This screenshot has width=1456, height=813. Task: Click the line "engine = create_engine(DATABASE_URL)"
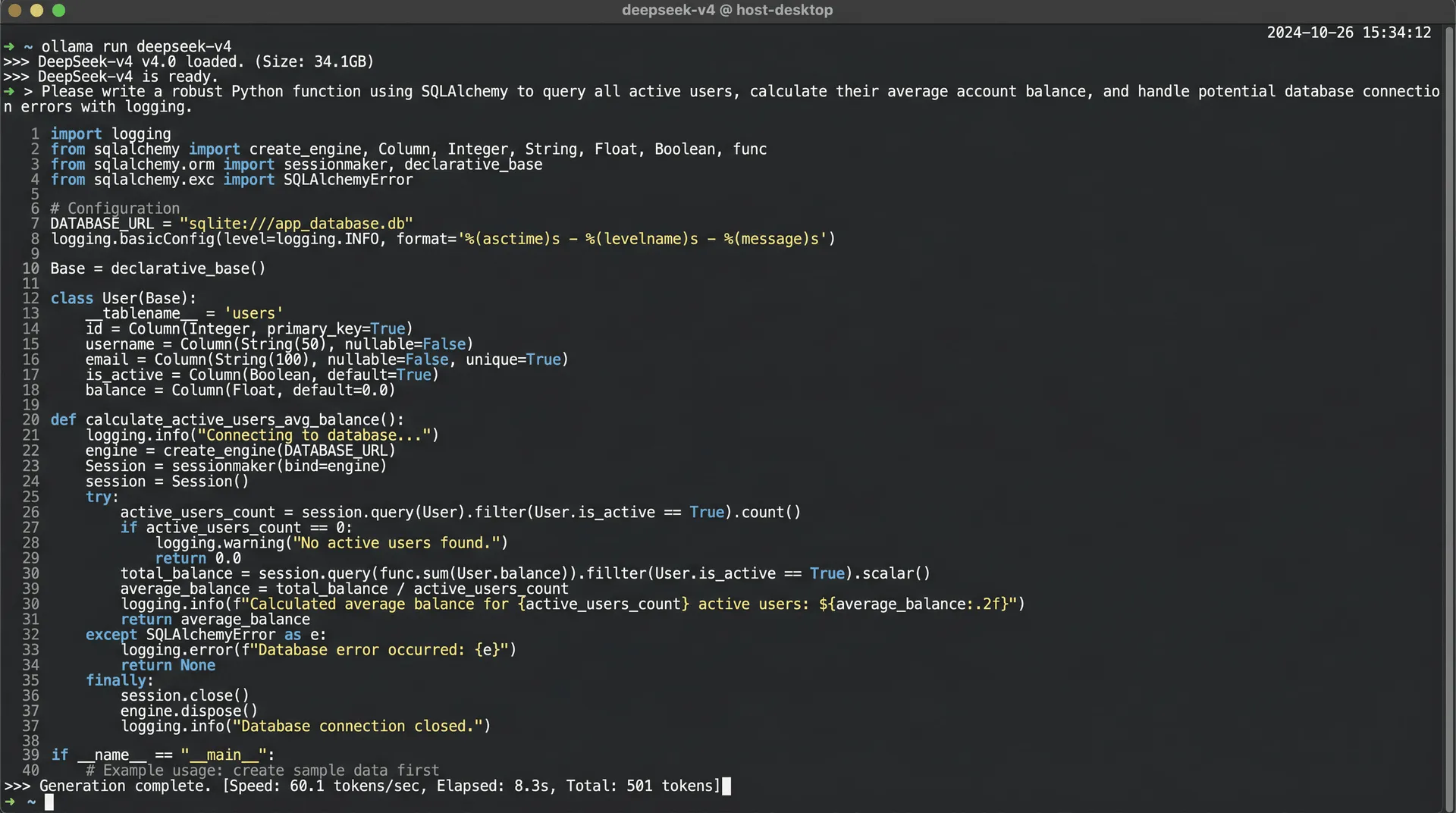click(x=240, y=450)
